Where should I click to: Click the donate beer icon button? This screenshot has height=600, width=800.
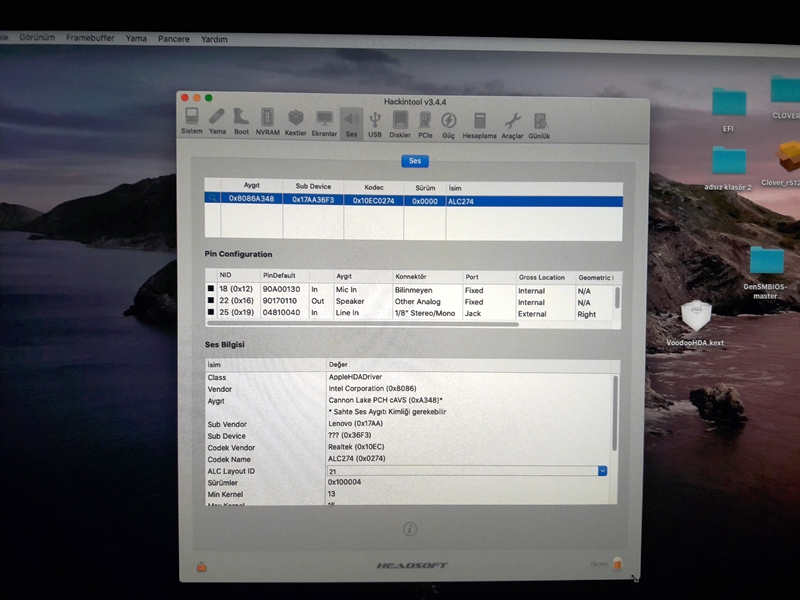(x=618, y=564)
